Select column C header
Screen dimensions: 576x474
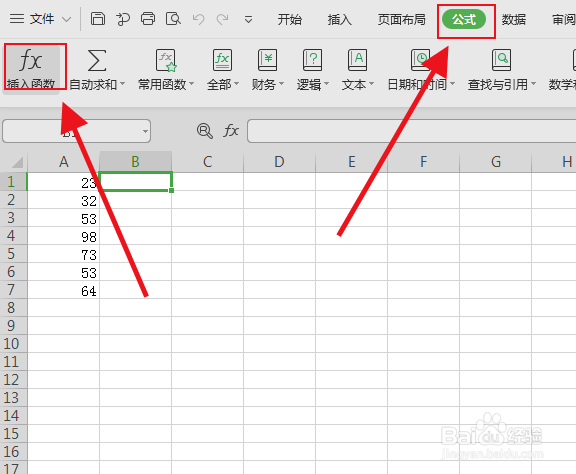coord(207,162)
